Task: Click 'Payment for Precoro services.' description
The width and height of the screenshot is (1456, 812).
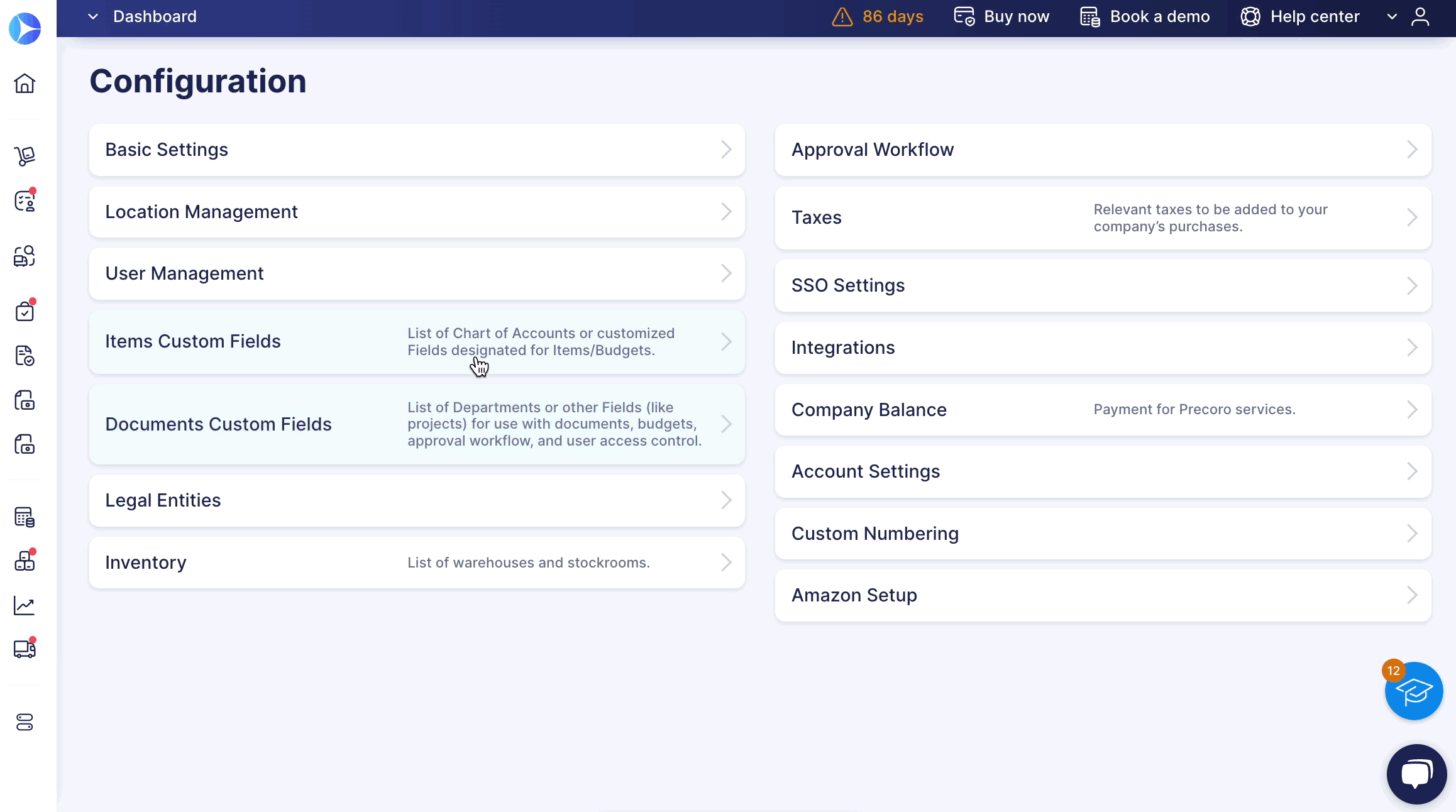Action: point(1194,409)
